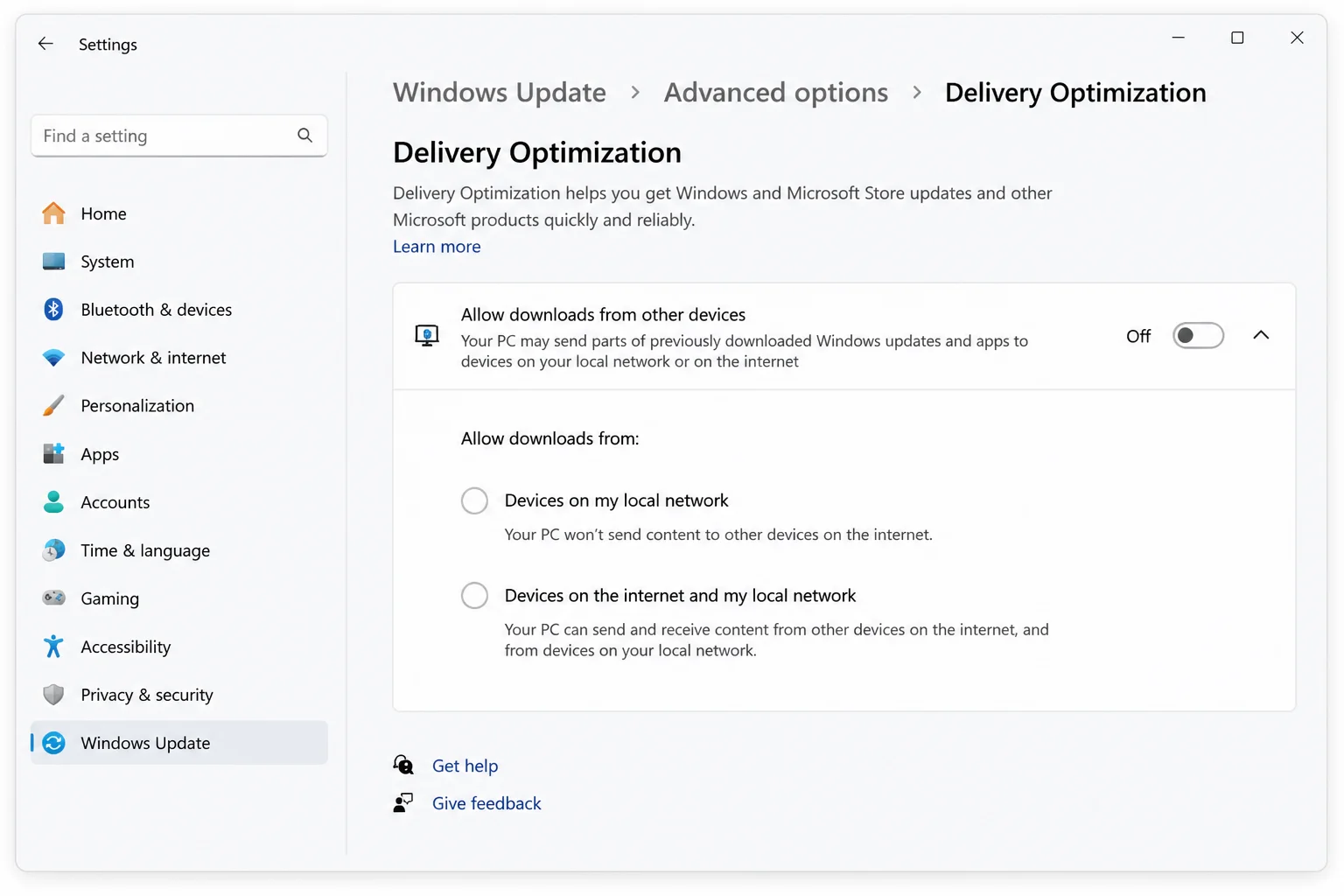Click the Delivery Optimization breadcrumb
Image resolution: width=1344 pixels, height=896 pixels.
1075,93
